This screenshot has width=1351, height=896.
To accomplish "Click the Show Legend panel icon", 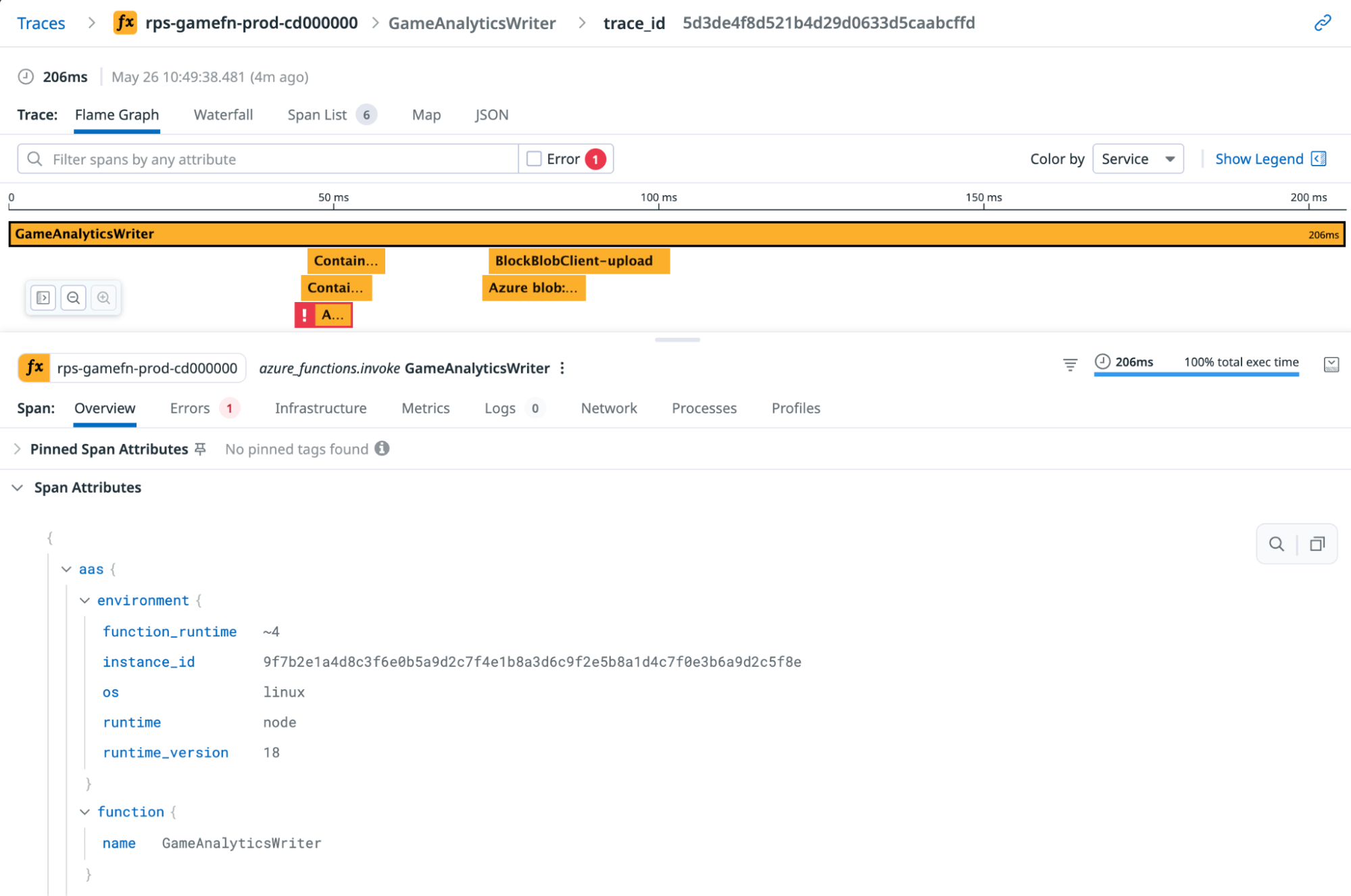I will coord(1319,159).
